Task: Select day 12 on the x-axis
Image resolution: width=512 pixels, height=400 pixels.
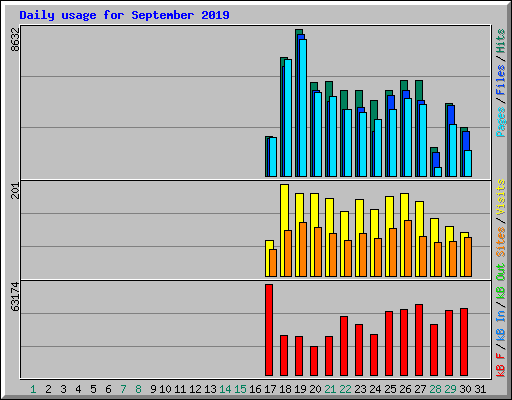Action: coord(195,389)
